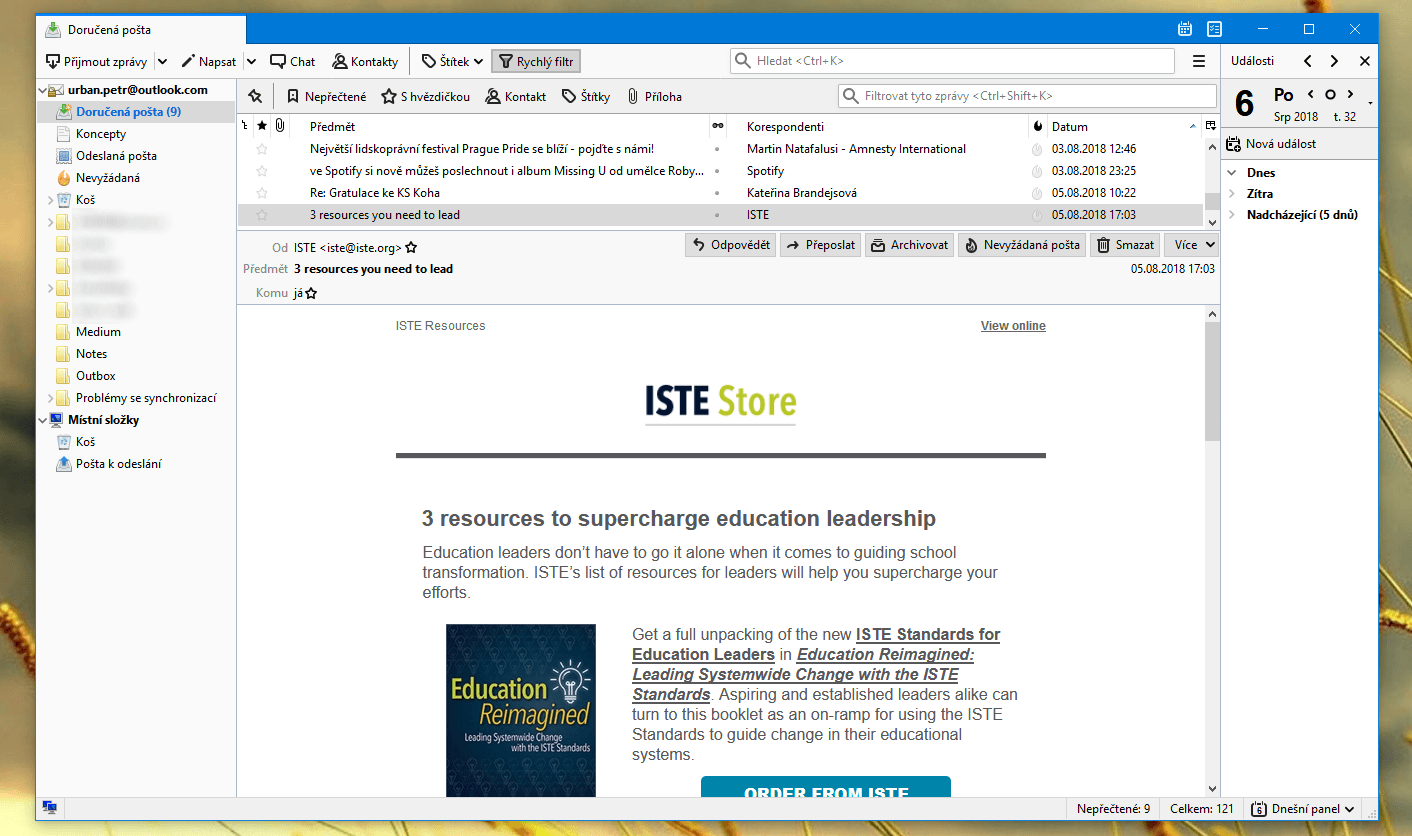The width and height of the screenshot is (1412, 836).
Task: Toggle read status of Amnesty International message
Action: point(717,149)
